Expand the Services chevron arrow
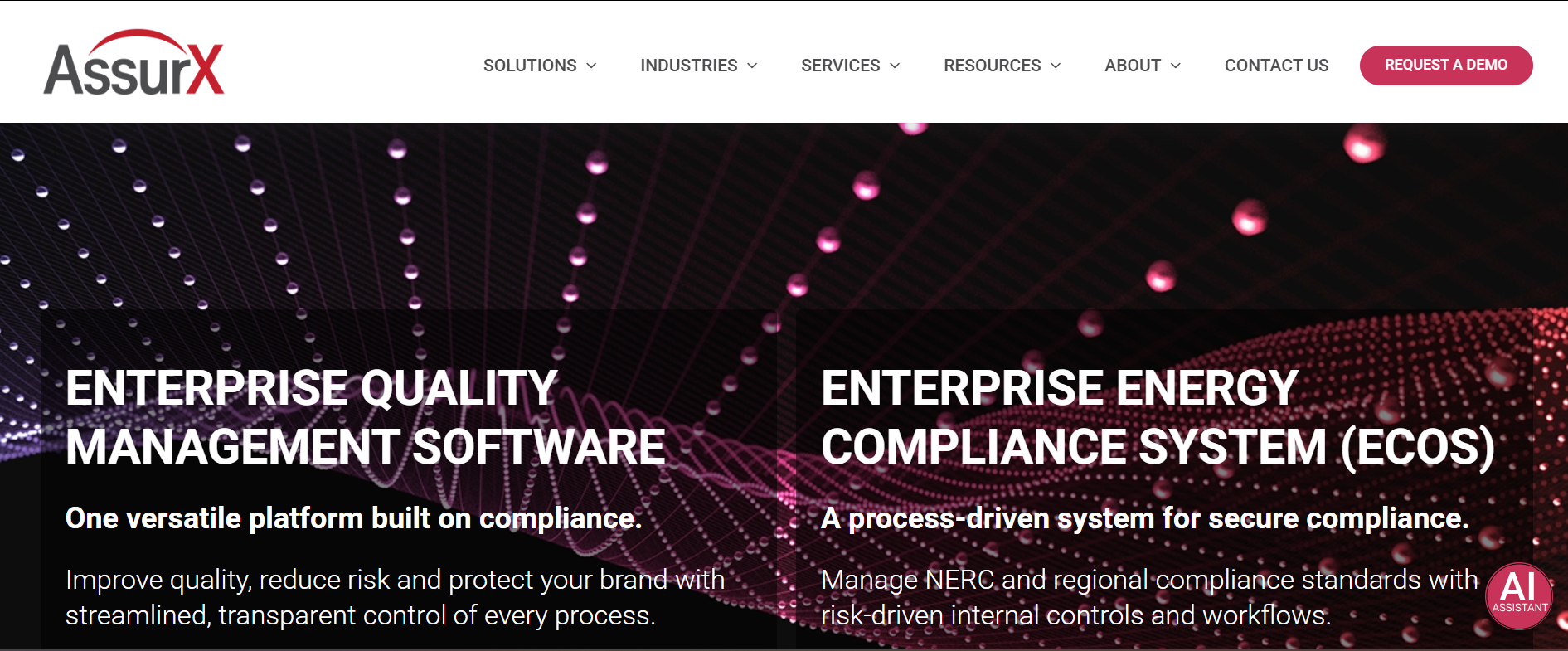This screenshot has height=651, width=1568. pos(895,66)
